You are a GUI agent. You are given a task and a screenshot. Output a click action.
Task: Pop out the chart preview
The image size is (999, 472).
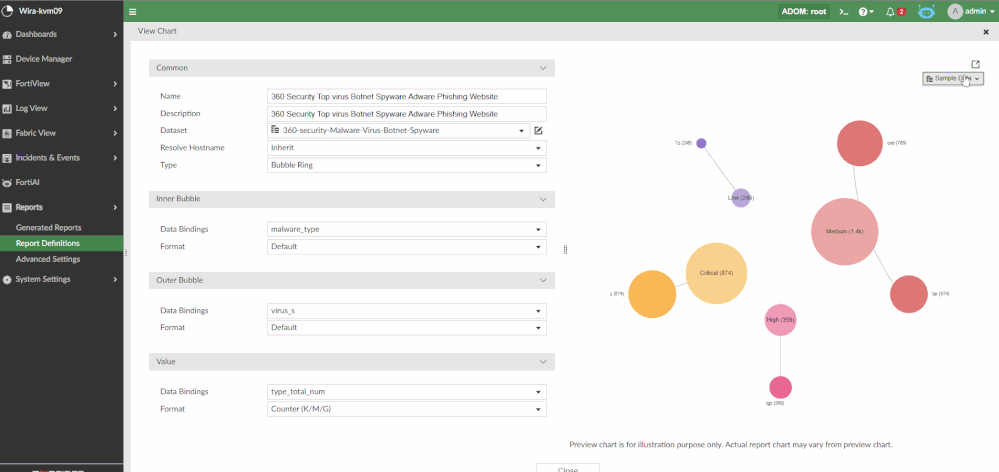click(x=976, y=64)
